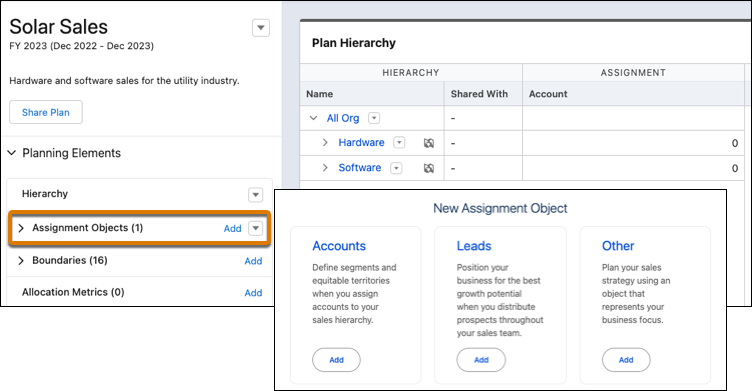Click Add on the Accounts card
This screenshot has width=752, height=391.
pyautogui.click(x=336, y=360)
